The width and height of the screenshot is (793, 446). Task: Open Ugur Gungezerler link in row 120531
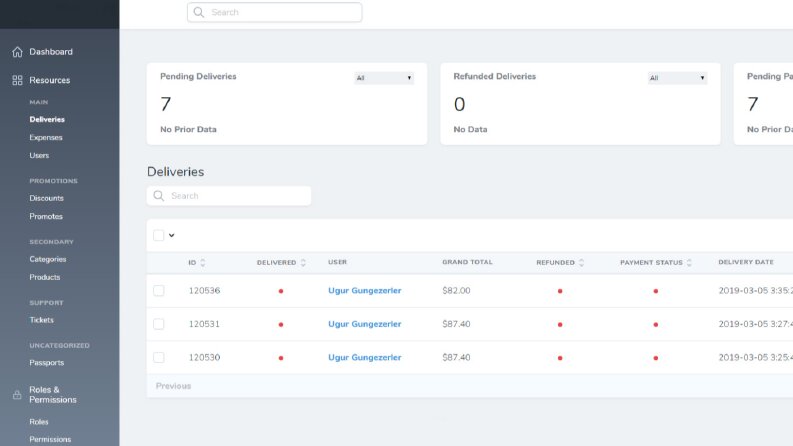coord(365,324)
